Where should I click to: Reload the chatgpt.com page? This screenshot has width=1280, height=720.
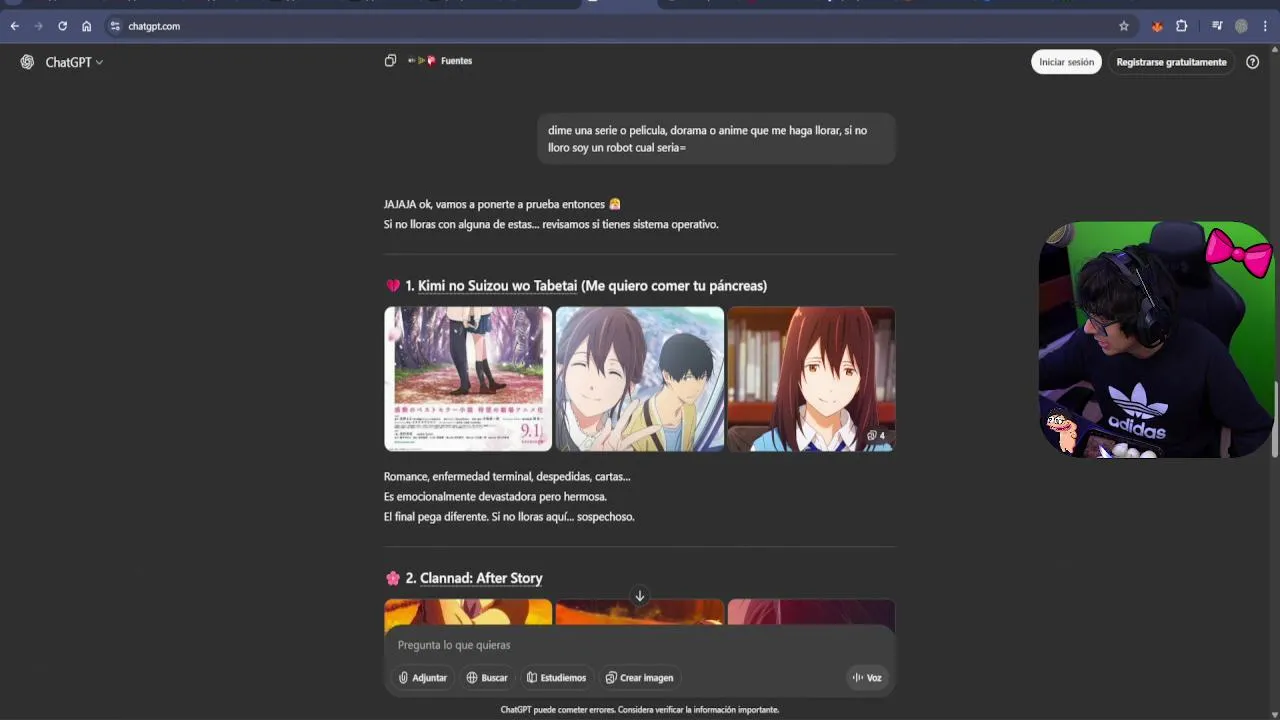(x=62, y=26)
